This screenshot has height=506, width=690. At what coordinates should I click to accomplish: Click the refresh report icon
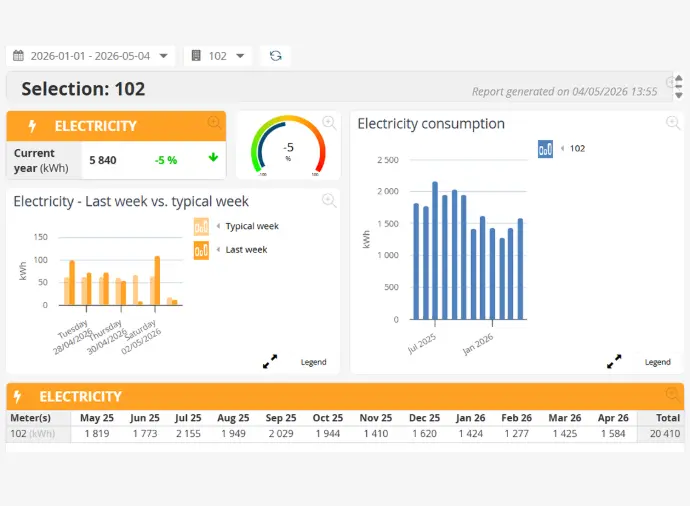[x=275, y=56]
